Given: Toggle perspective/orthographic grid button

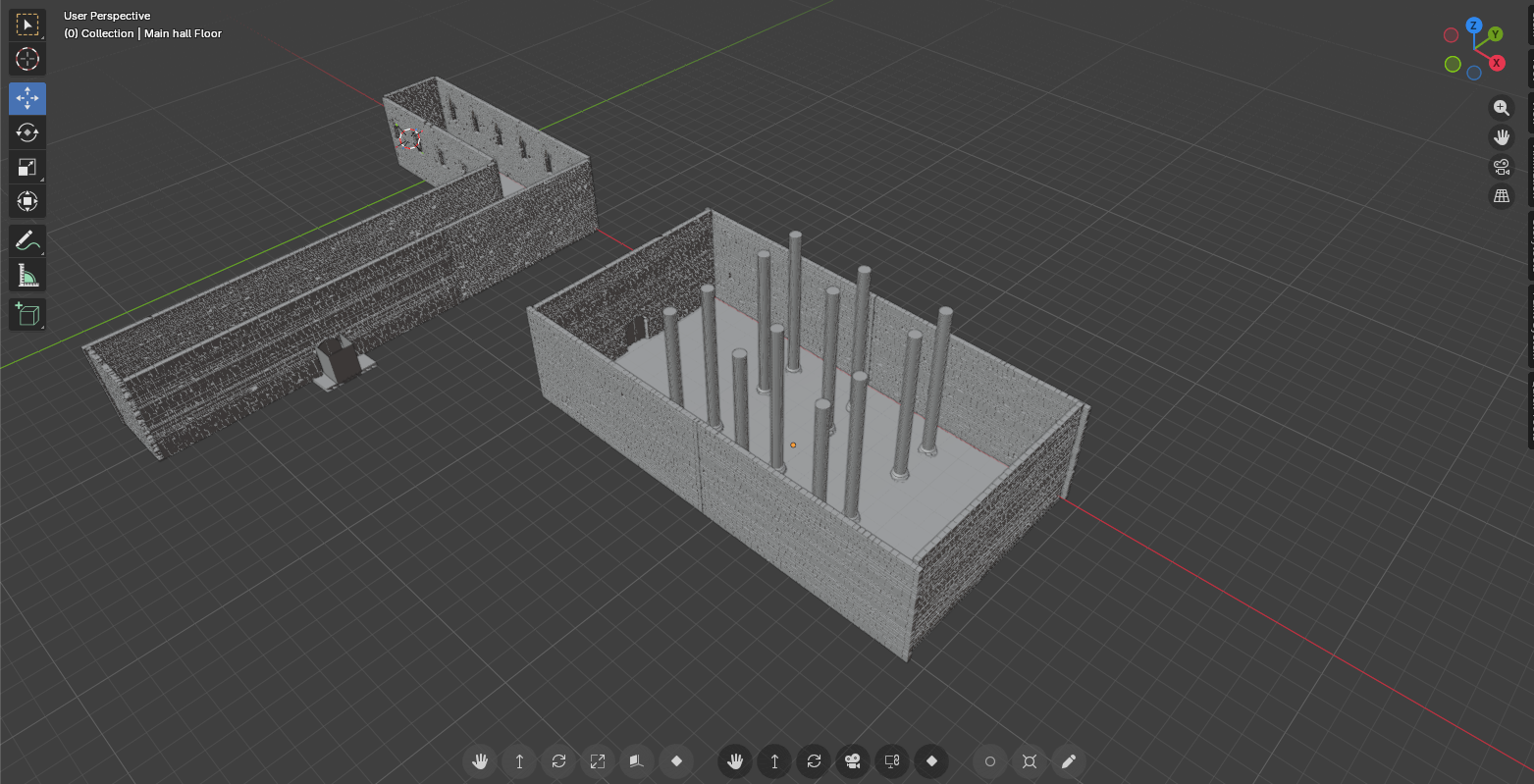Looking at the screenshot, I should [1501, 196].
